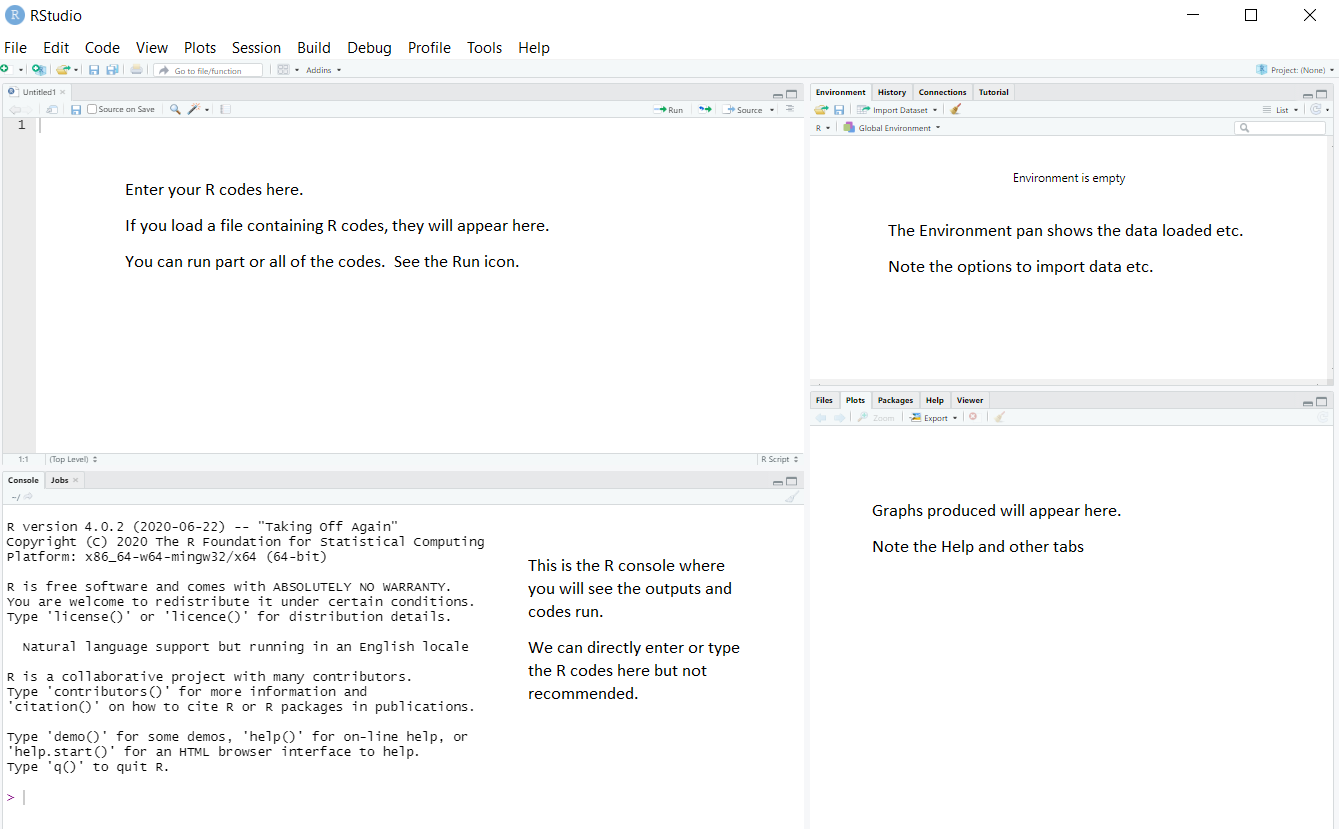Open the Global Environment dropdown

point(892,128)
